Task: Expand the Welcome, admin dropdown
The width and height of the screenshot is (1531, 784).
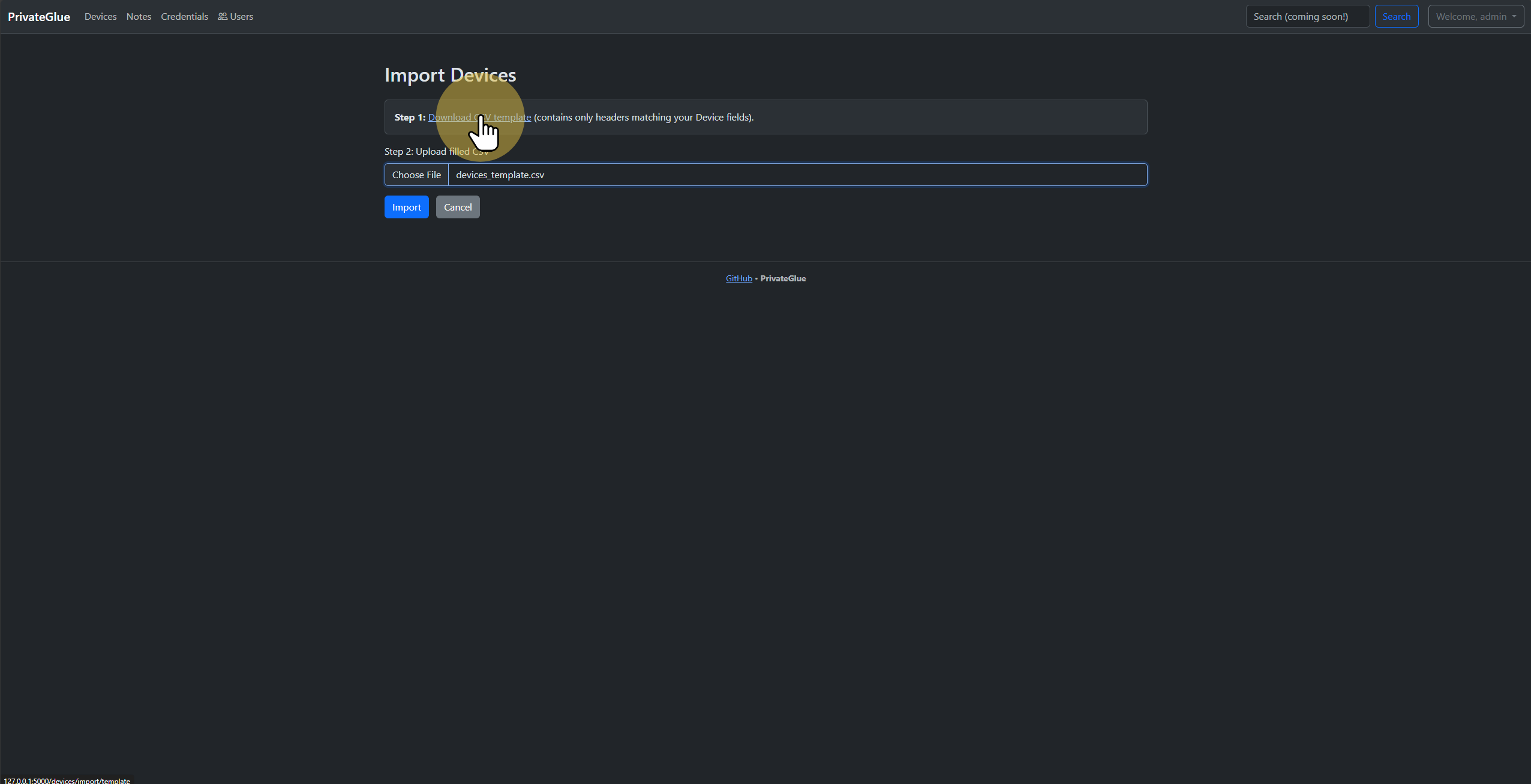Action: tap(1476, 17)
